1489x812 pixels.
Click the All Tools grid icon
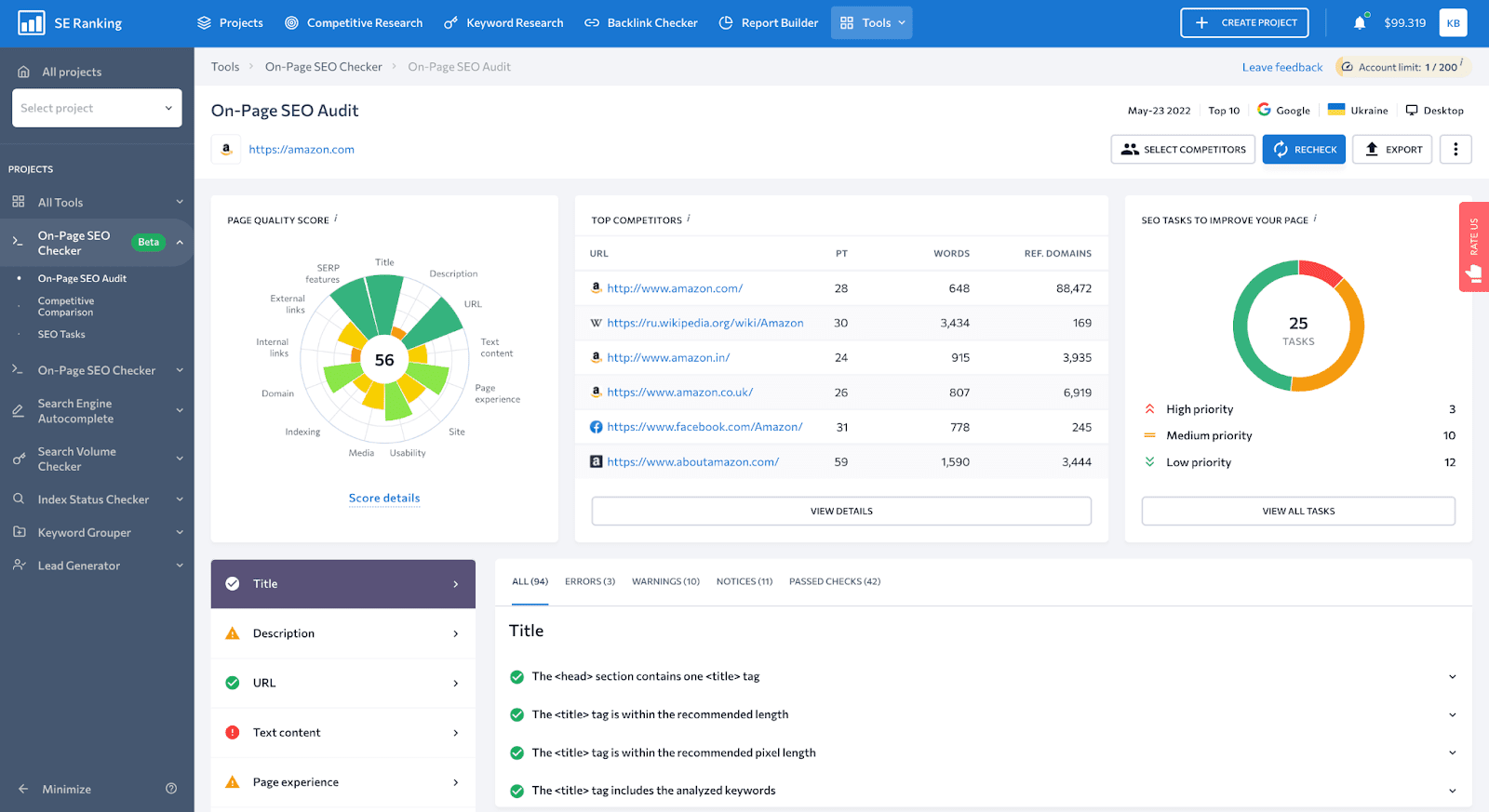19,202
